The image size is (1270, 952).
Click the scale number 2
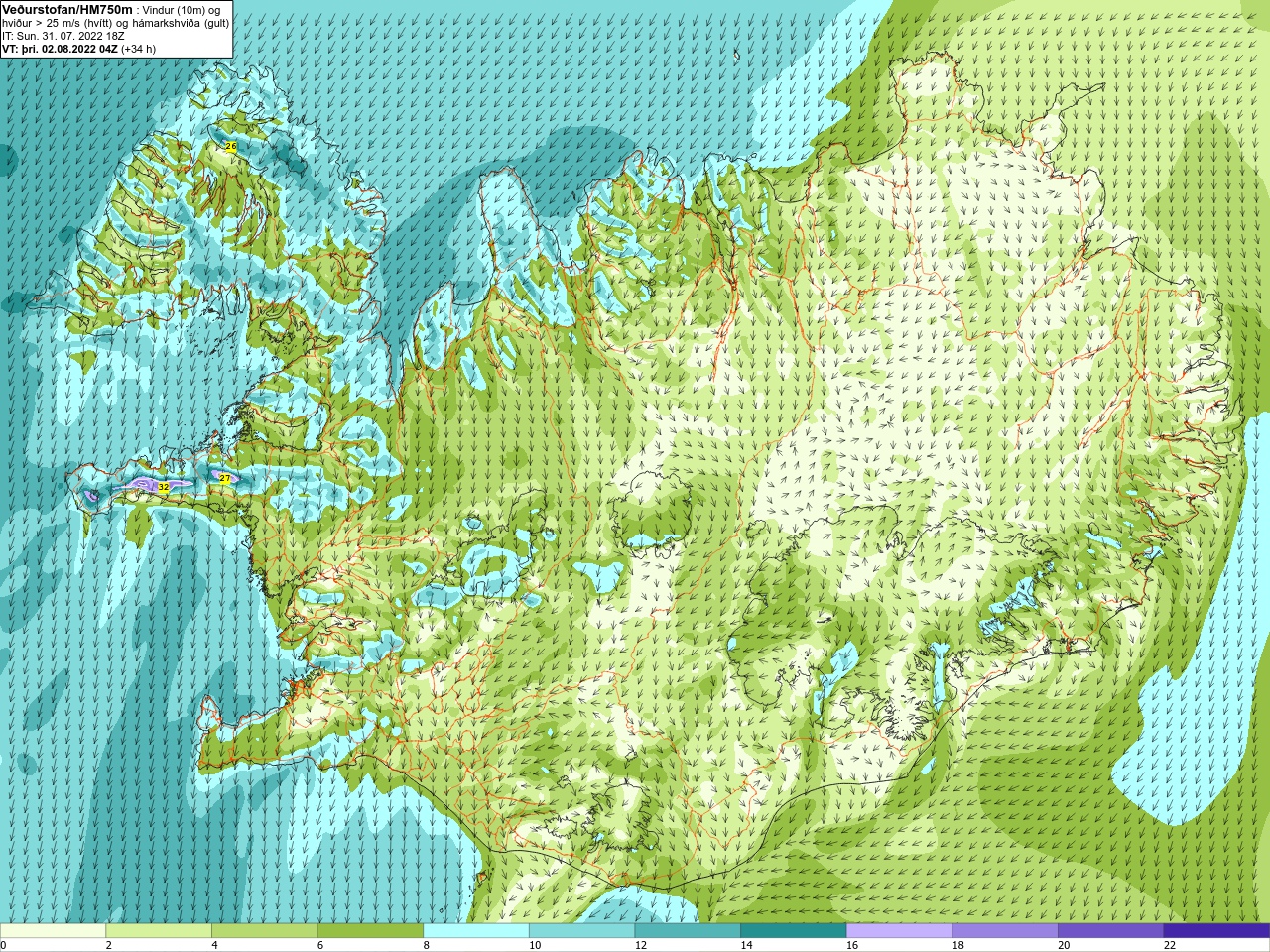point(109,945)
